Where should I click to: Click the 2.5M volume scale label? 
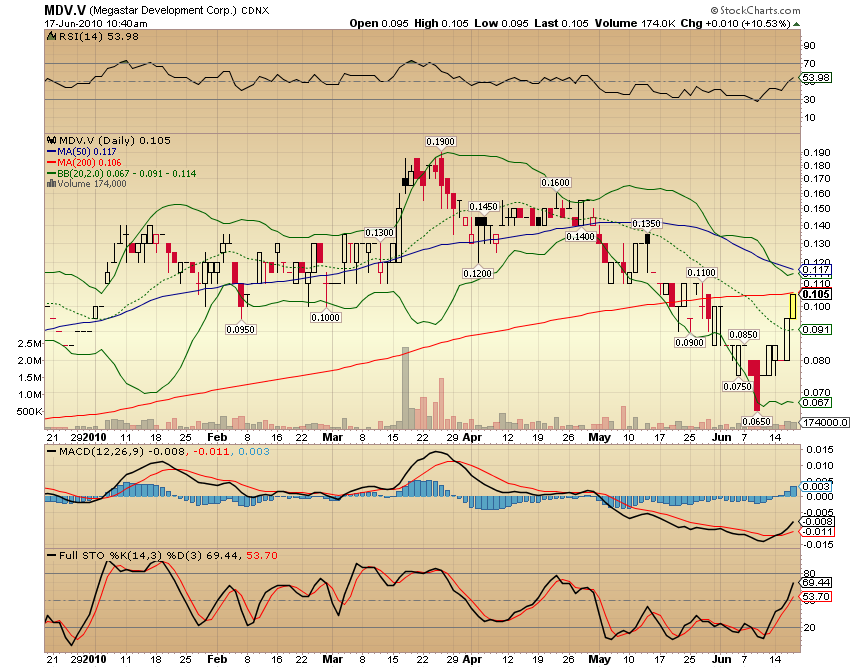pyautogui.click(x=29, y=344)
